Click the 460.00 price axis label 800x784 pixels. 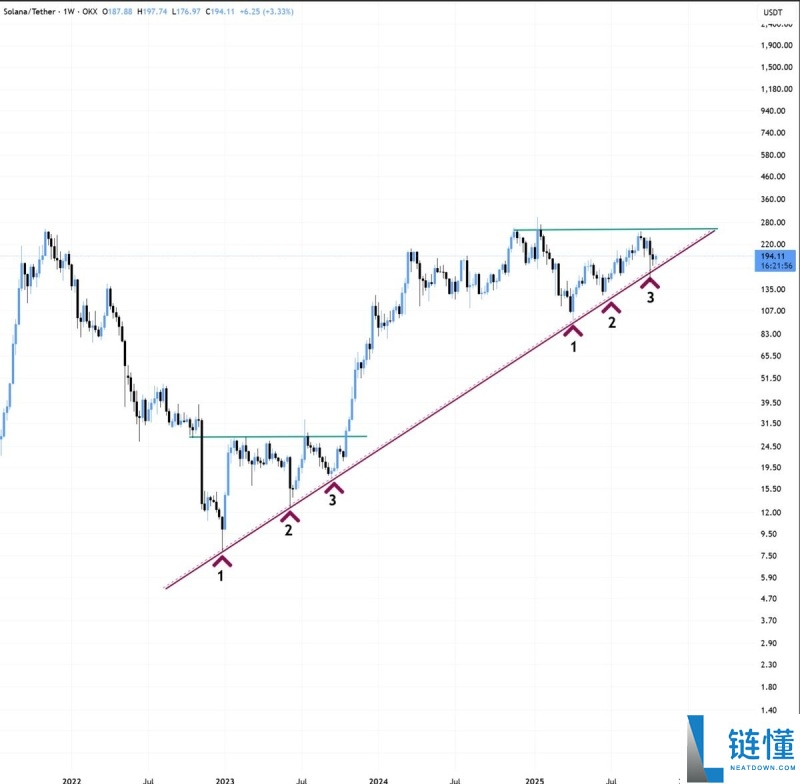click(773, 176)
